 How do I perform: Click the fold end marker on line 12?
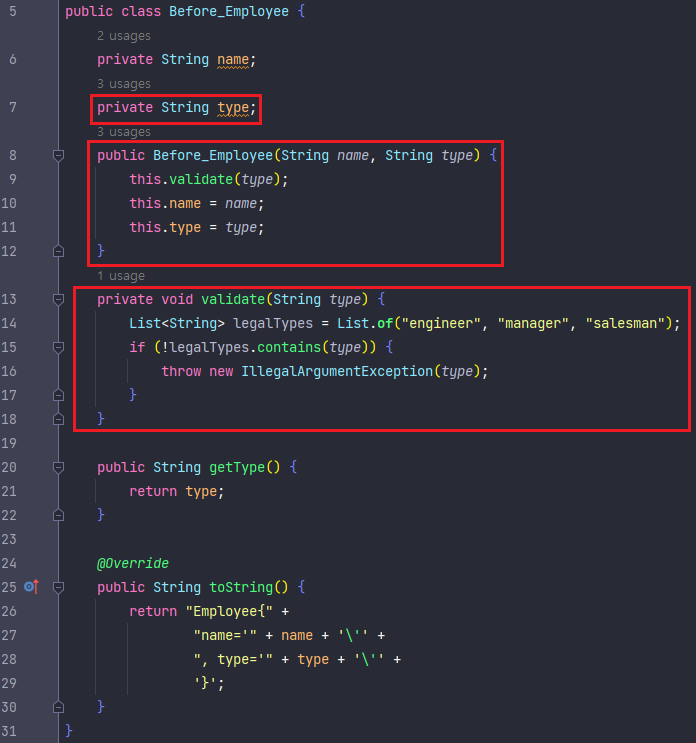coord(58,251)
